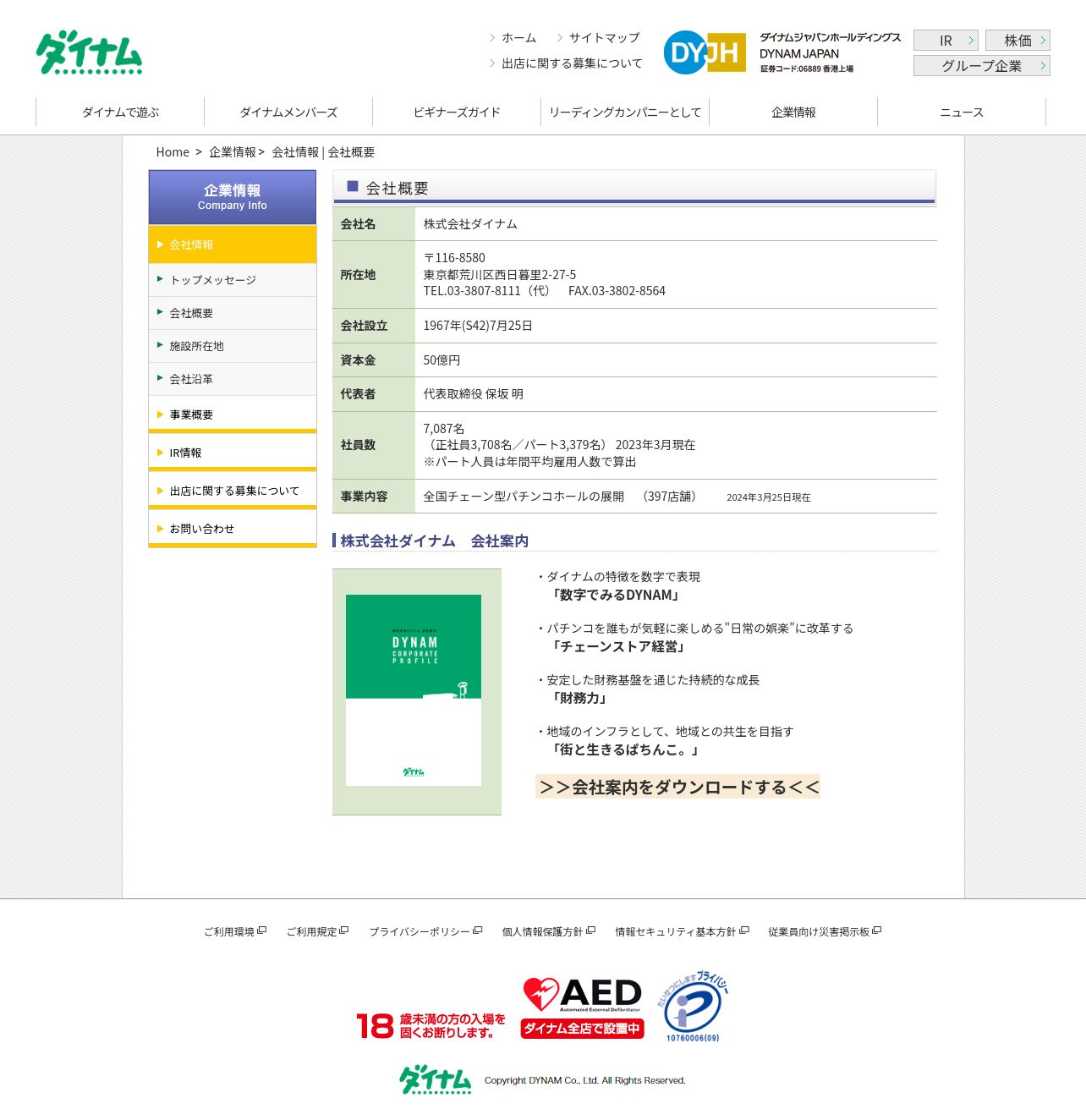Click Home in the breadcrumb
This screenshot has height=1120, width=1086.
coord(173,152)
